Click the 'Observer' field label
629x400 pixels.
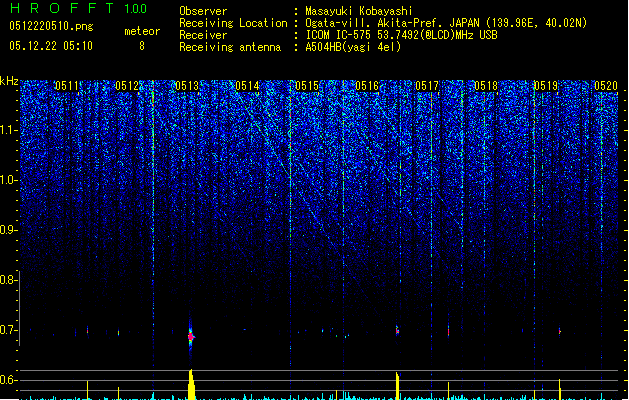coord(203,11)
